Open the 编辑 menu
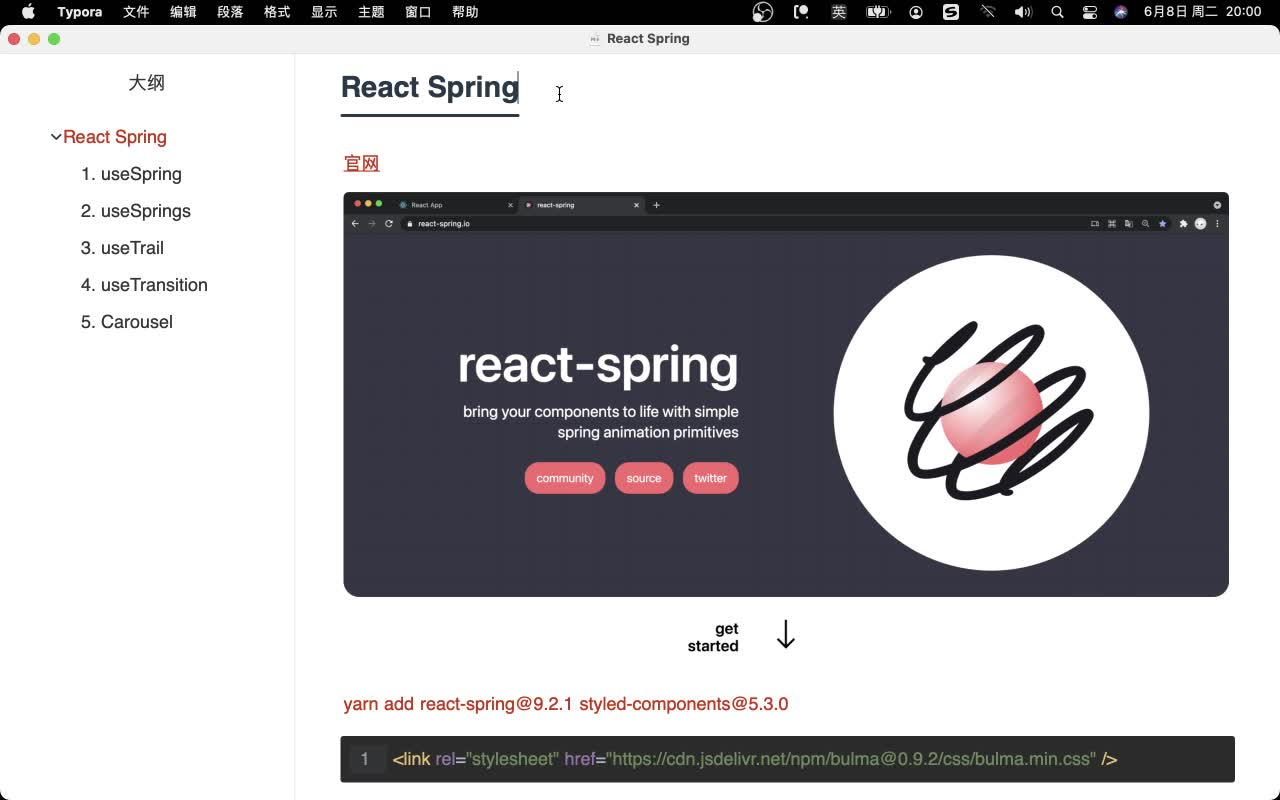The height and width of the screenshot is (800, 1280). 183,12
